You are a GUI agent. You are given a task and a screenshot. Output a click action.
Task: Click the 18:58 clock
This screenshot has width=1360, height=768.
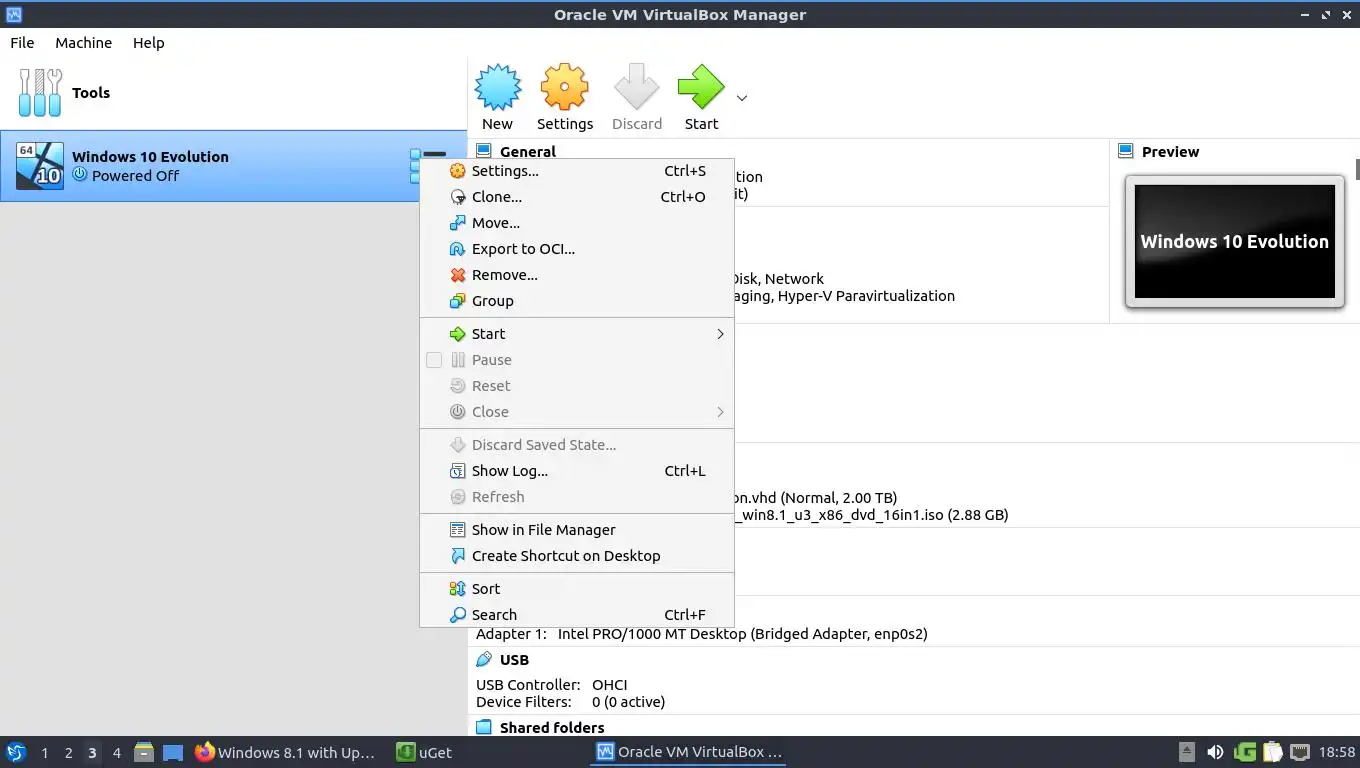[x=1337, y=753]
